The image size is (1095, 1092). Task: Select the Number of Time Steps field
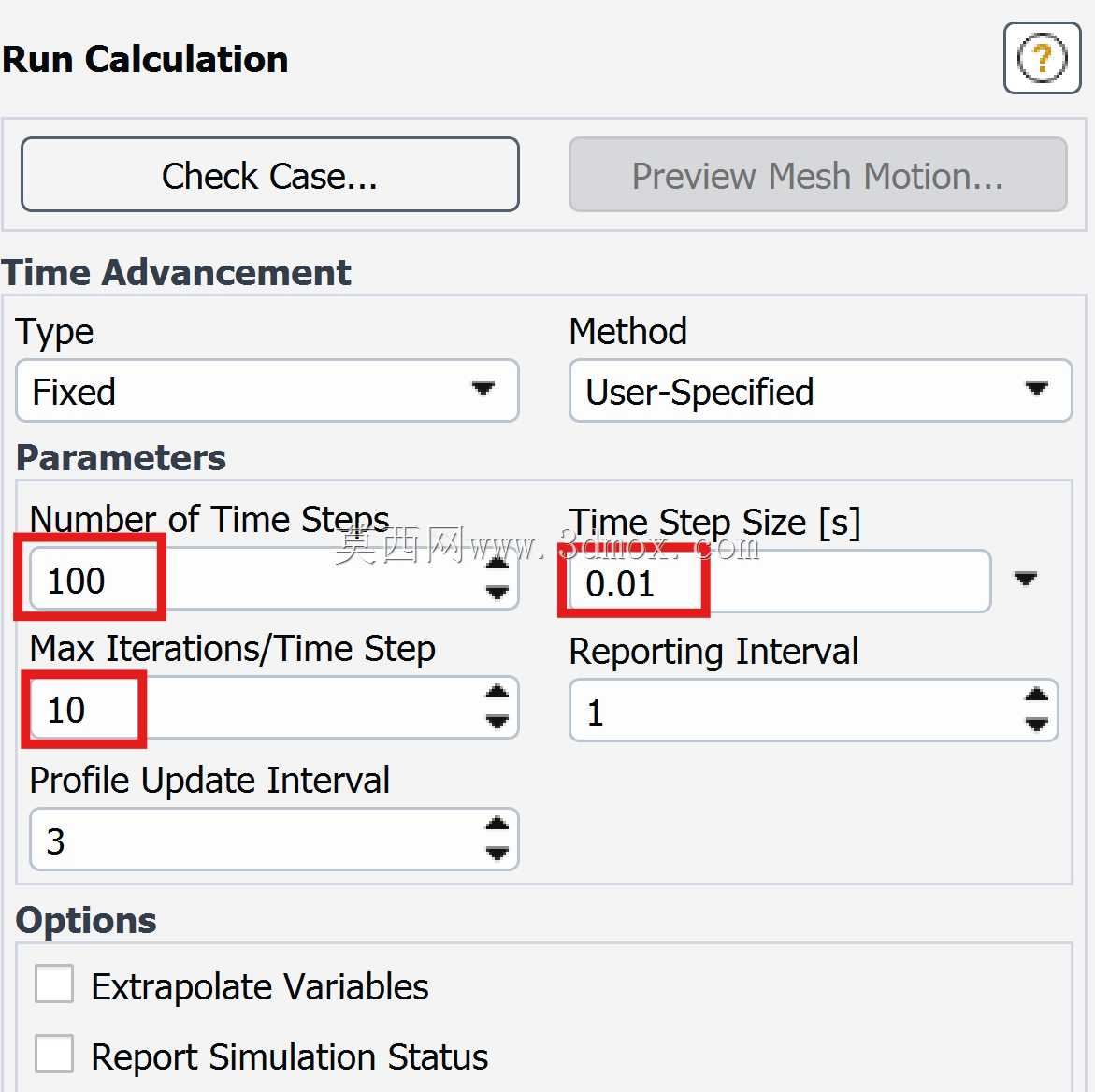tap(274, 579)
